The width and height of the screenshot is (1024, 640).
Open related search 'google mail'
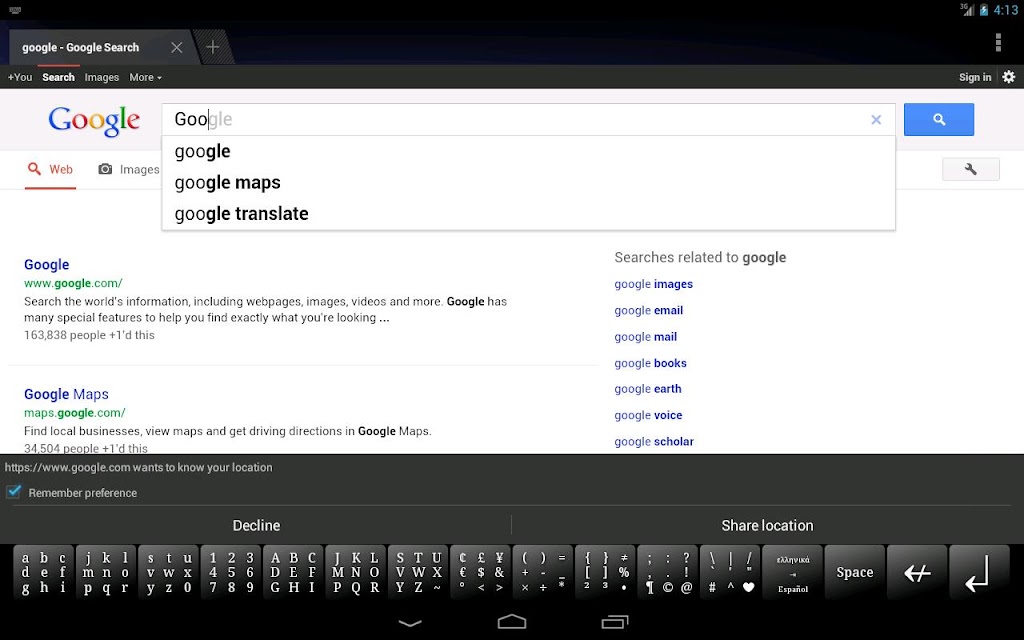point(645,337)
